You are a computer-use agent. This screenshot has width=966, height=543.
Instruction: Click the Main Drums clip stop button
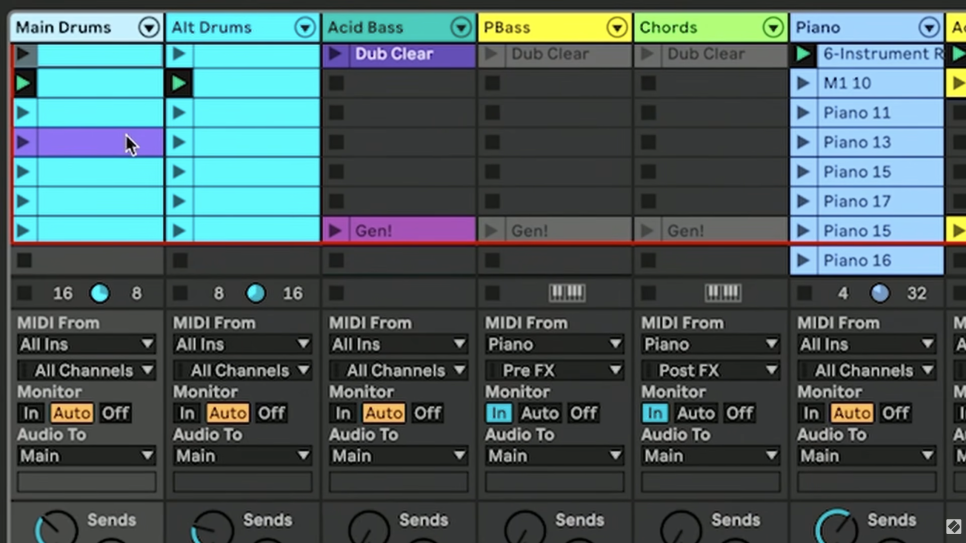click(x=24, y=293)
